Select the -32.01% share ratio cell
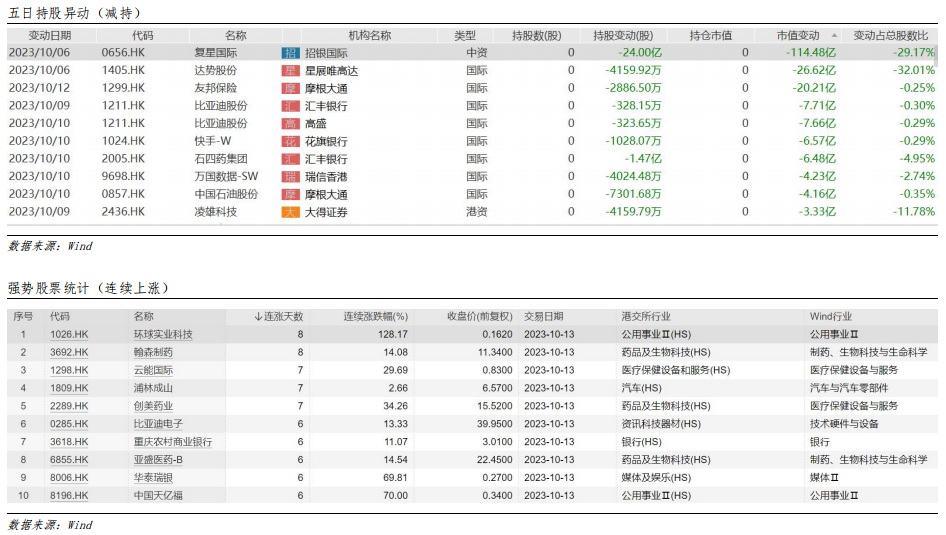 pos(913,71)
